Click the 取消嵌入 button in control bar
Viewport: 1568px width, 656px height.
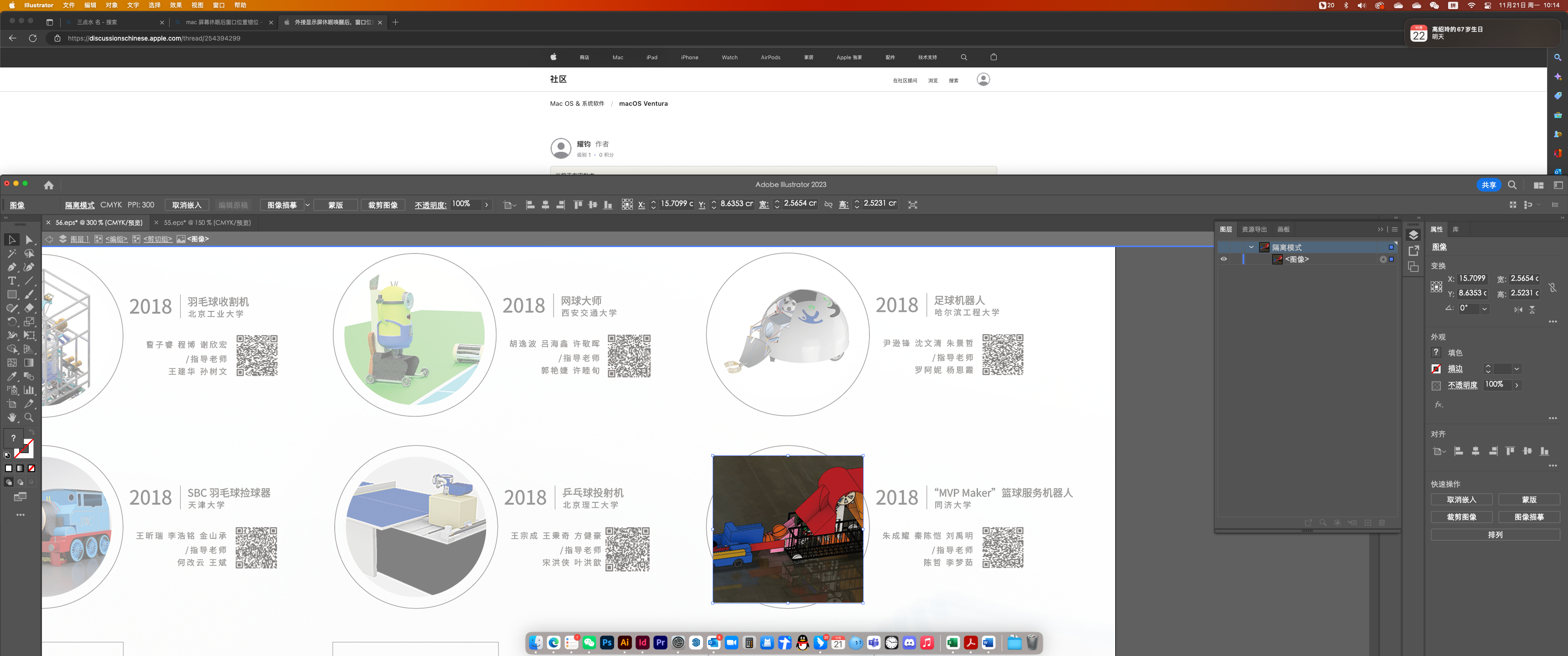[x=186, y=205]
